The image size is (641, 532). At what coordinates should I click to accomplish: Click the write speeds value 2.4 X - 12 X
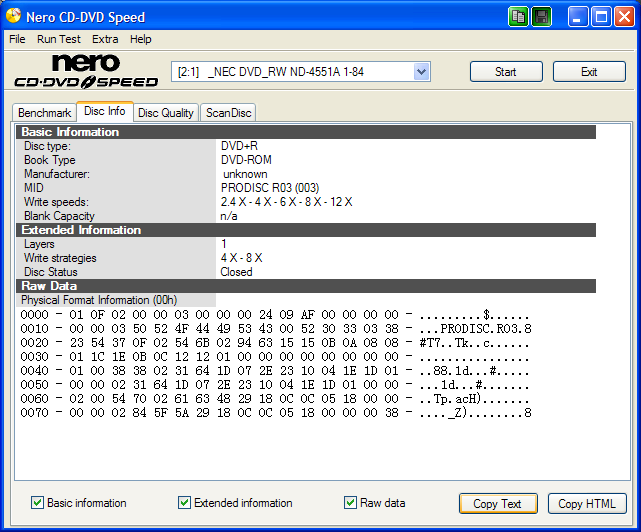(286, 202)
